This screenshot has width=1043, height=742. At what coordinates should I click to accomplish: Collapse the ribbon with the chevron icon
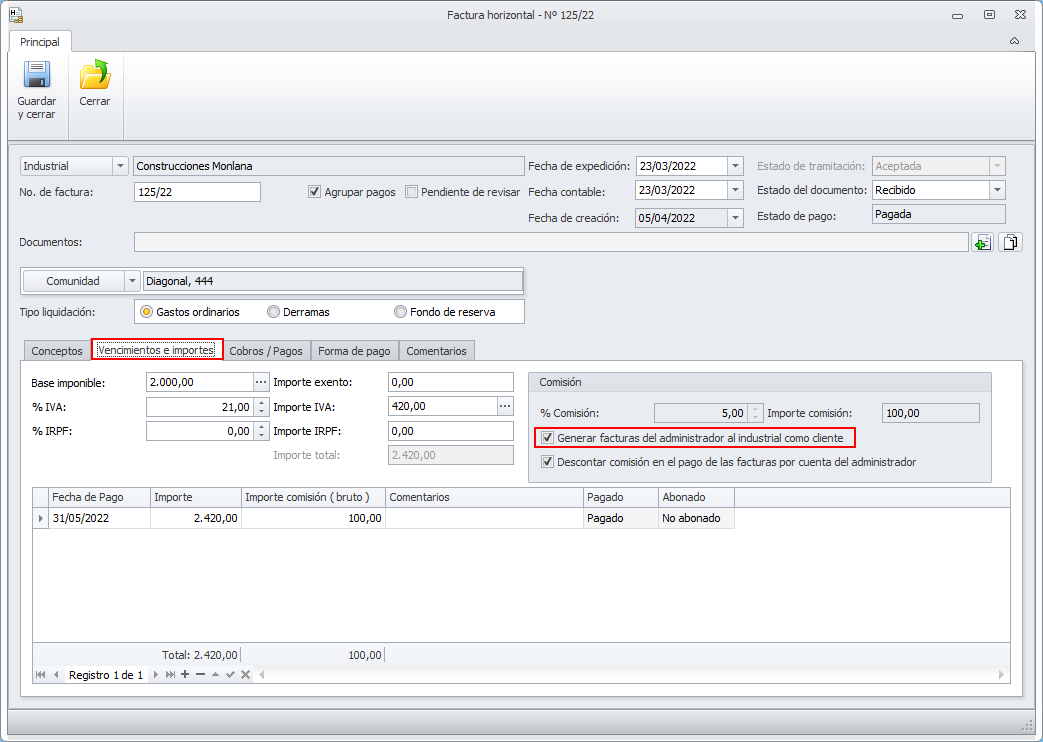point(1014,42)
